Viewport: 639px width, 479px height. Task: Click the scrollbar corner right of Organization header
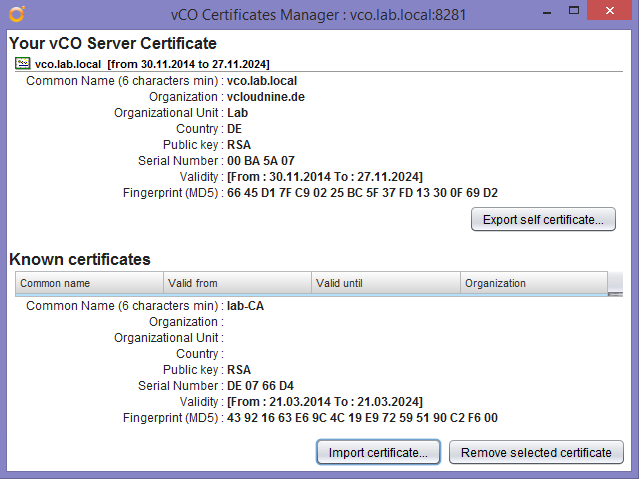click(619, 283)
